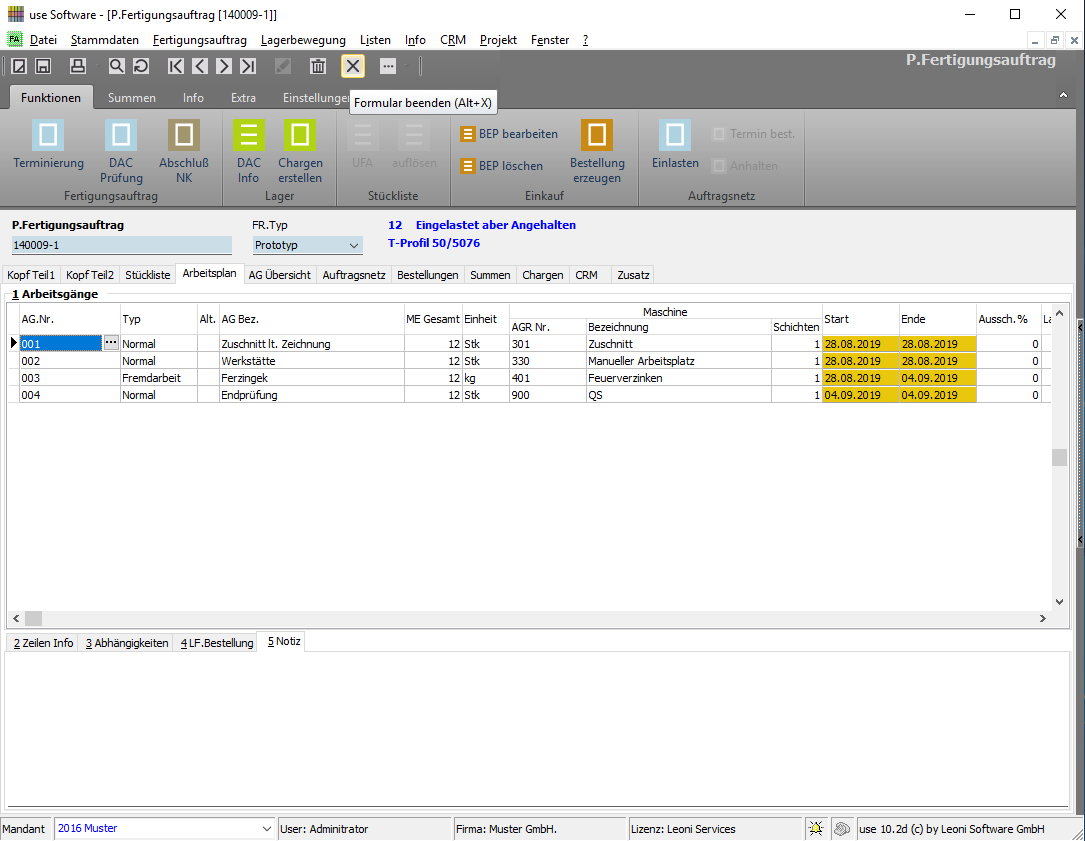Image resolution: width=1085 pixels, height=841 pixels.
Task: Run the Terminierung function
Action: coord(48,145)
